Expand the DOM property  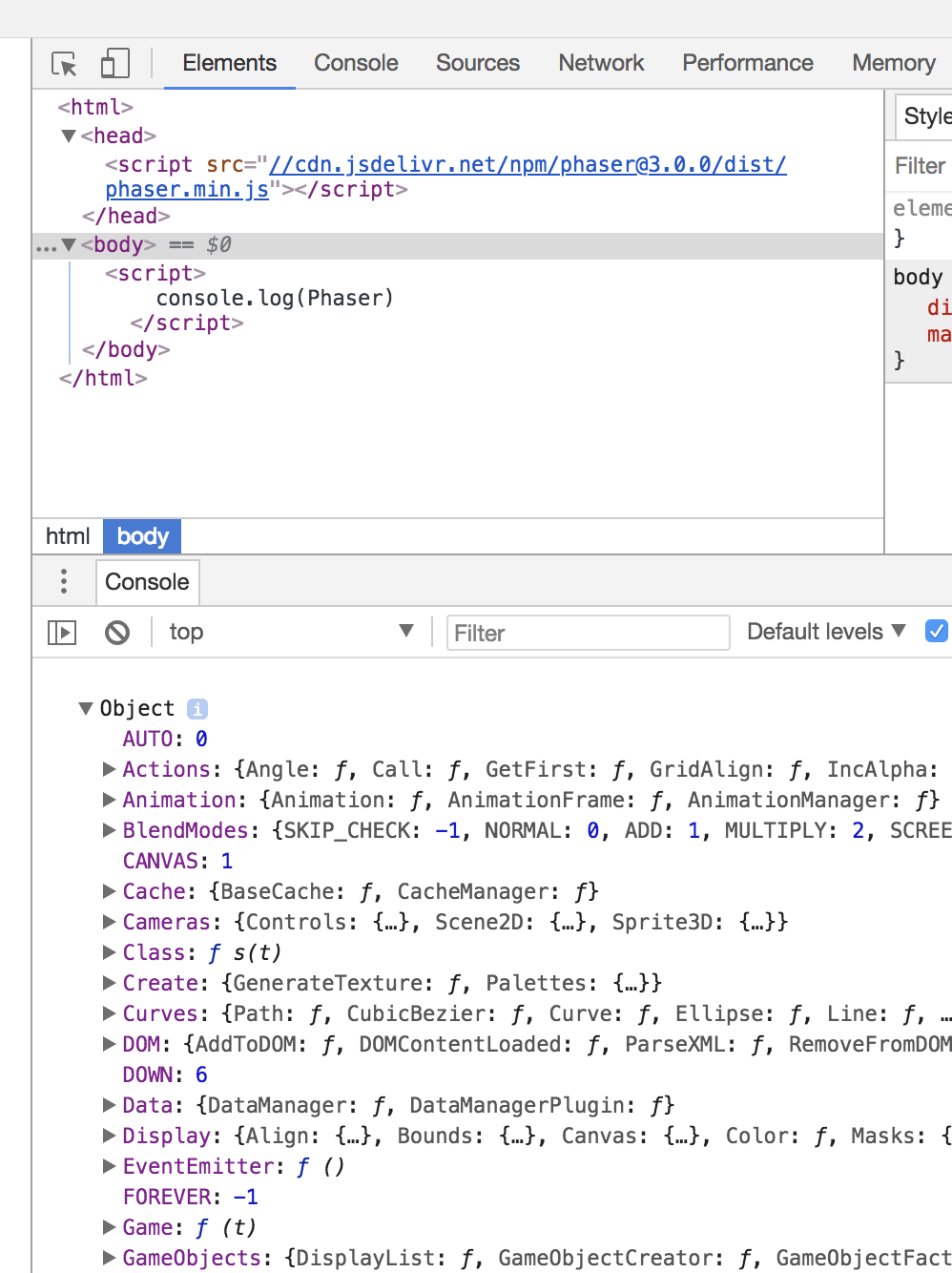point(110,1044)
